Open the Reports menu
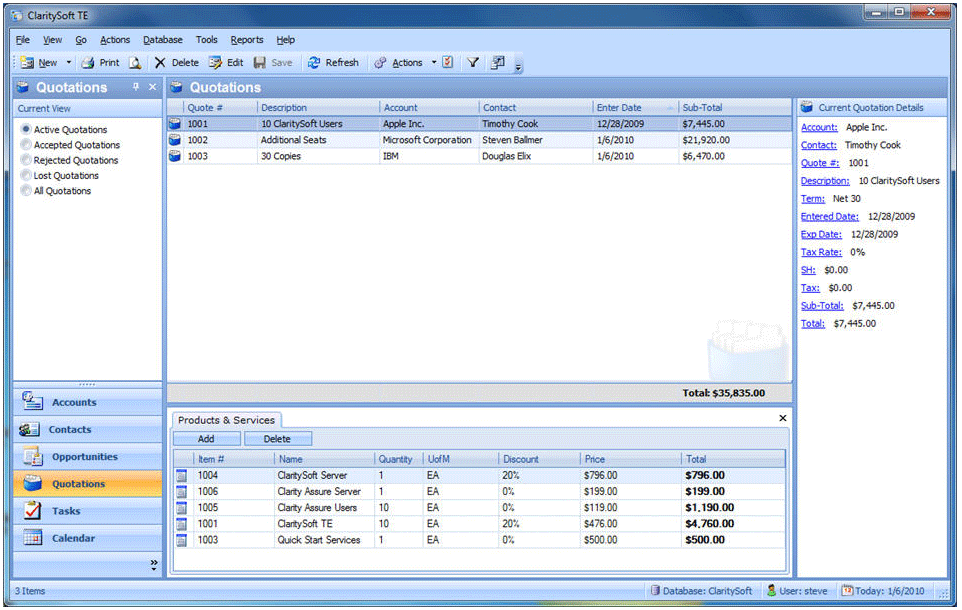962x610 pixels. 246,40
